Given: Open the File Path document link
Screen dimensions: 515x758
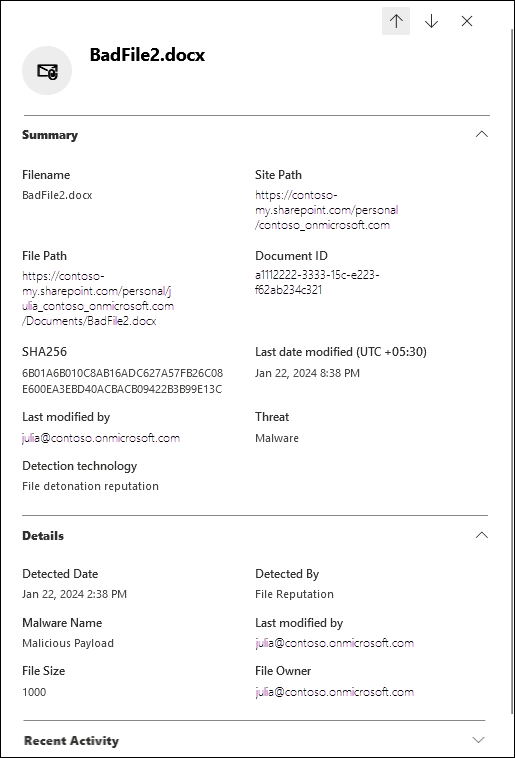Looking at the screenshot, I should 98,298.
